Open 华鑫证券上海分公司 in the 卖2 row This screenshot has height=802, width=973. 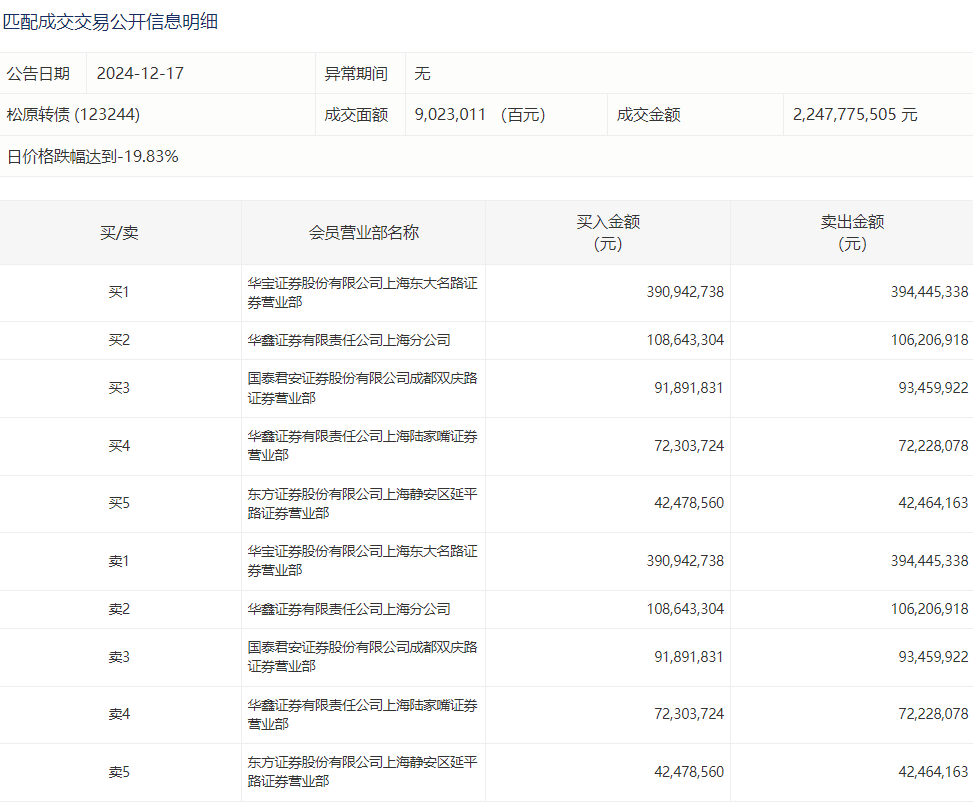[x=349, y=609]
